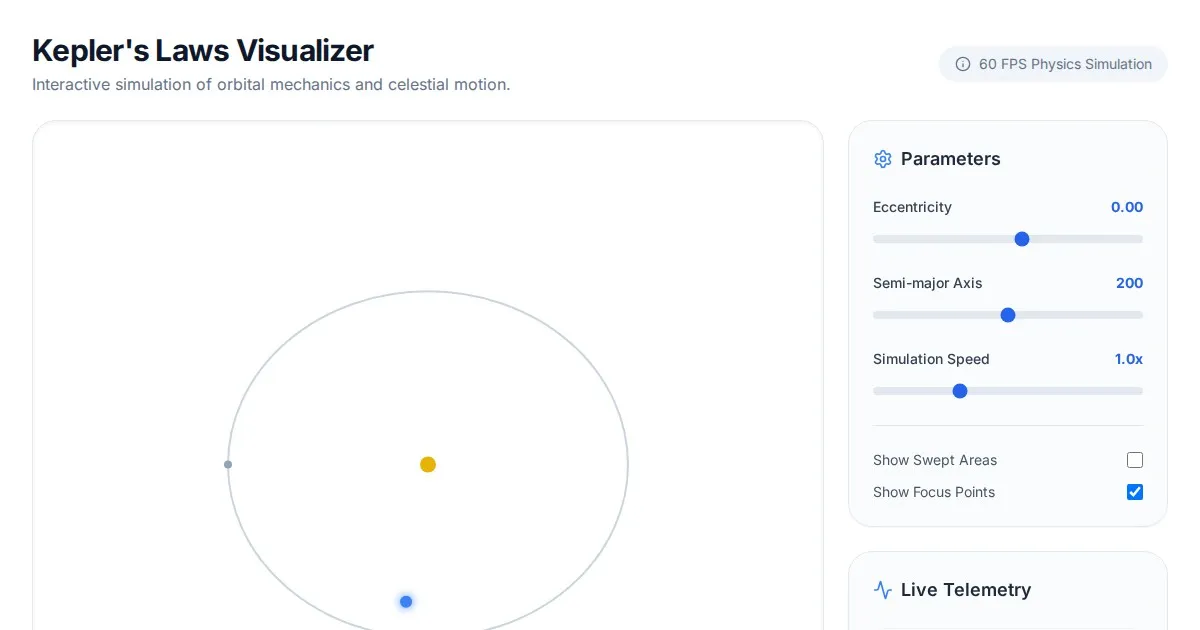Click the Kepler's Laws Visualizer title

coord(203,50)
